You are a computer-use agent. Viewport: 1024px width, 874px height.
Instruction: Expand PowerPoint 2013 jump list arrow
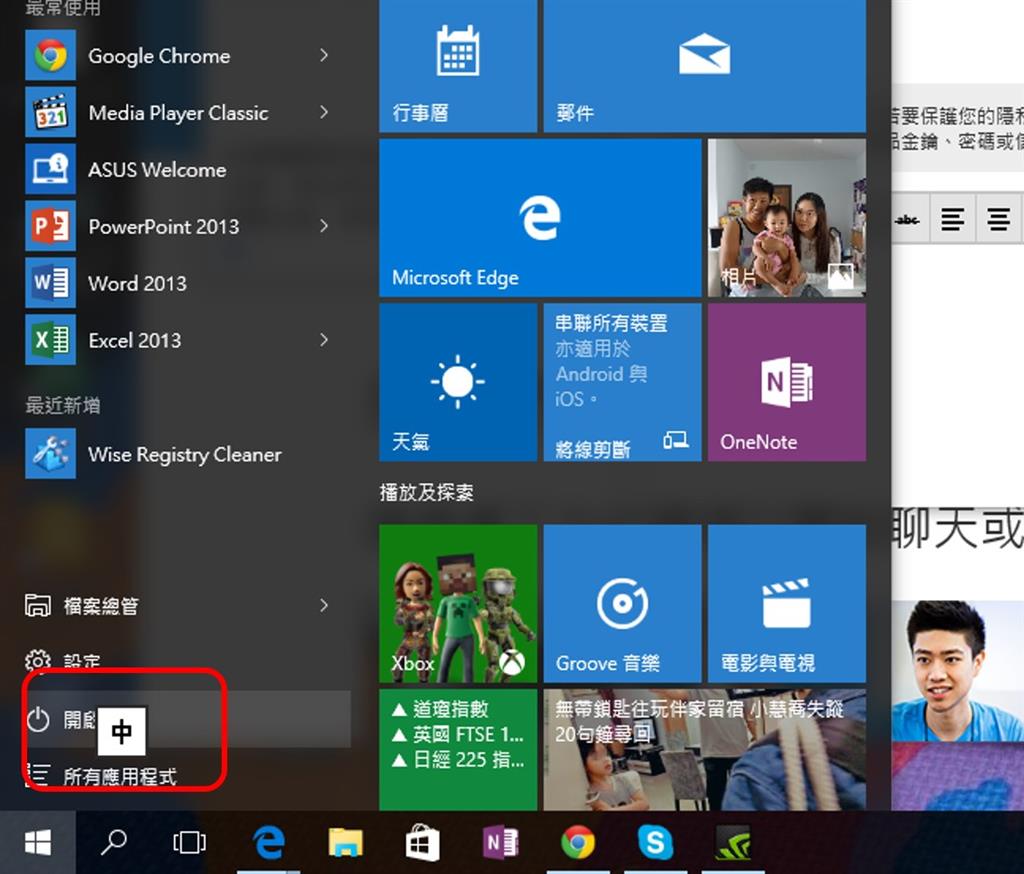click(x=324, y=226)
